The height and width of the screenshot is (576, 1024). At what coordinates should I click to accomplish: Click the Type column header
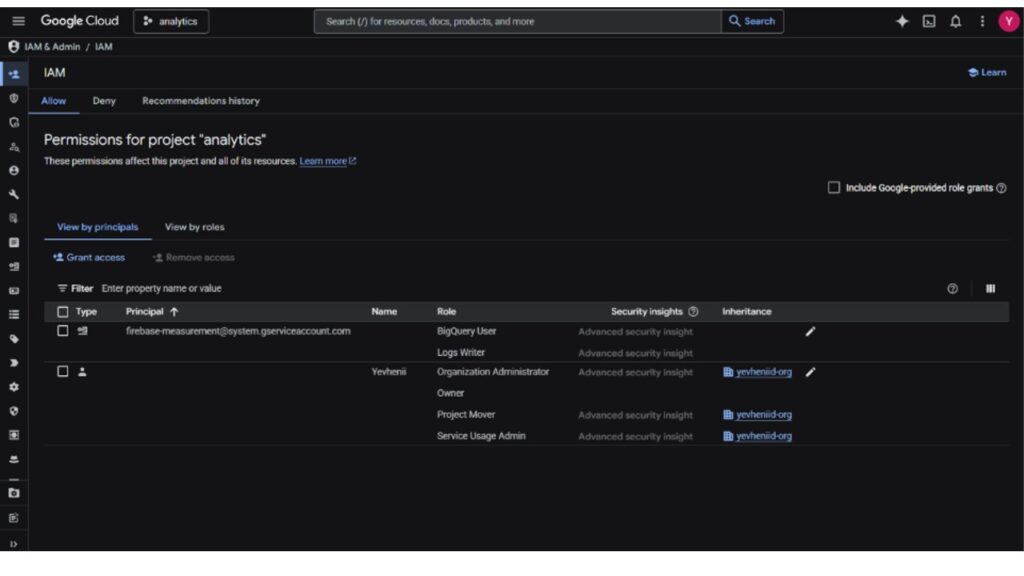[x=86, y=312]
